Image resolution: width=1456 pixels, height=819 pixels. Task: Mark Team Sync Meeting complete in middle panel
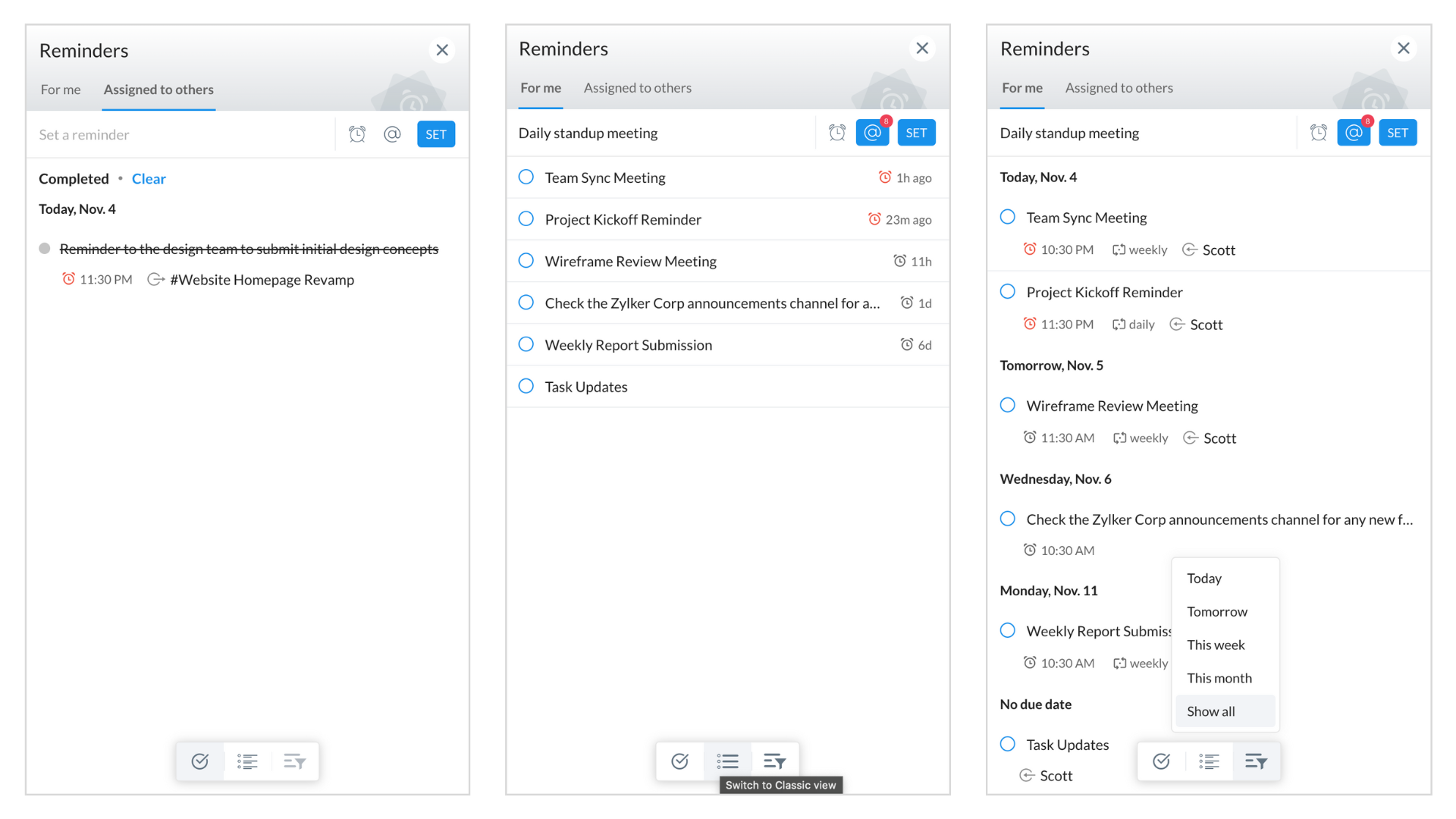[526, 177]
